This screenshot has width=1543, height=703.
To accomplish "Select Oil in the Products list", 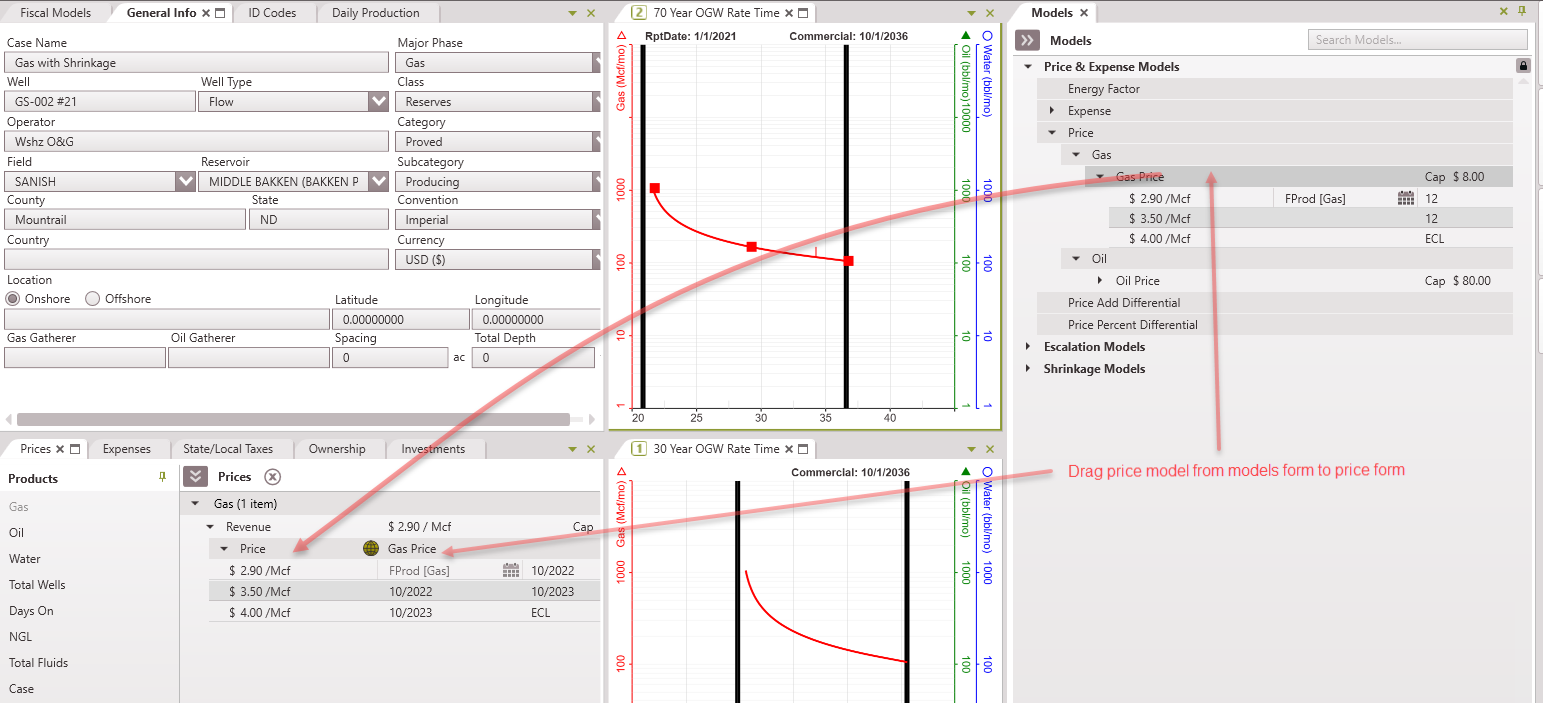I will pyautogui.click(x=17, y=533).
